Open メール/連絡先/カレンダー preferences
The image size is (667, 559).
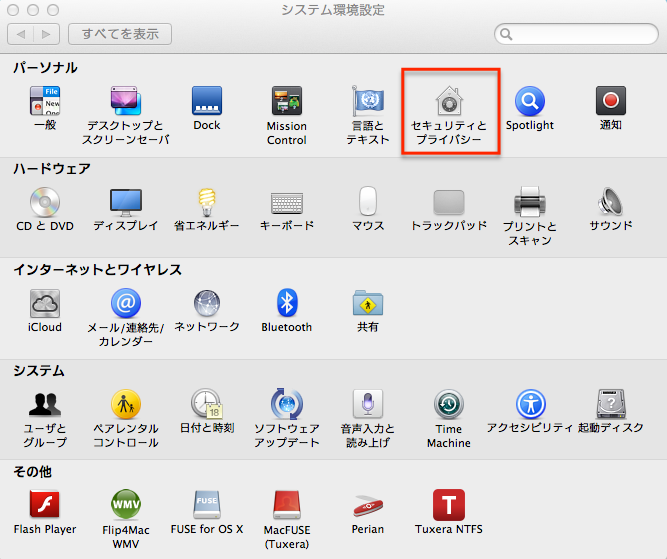pyautogui.click(x=125, y=303)
